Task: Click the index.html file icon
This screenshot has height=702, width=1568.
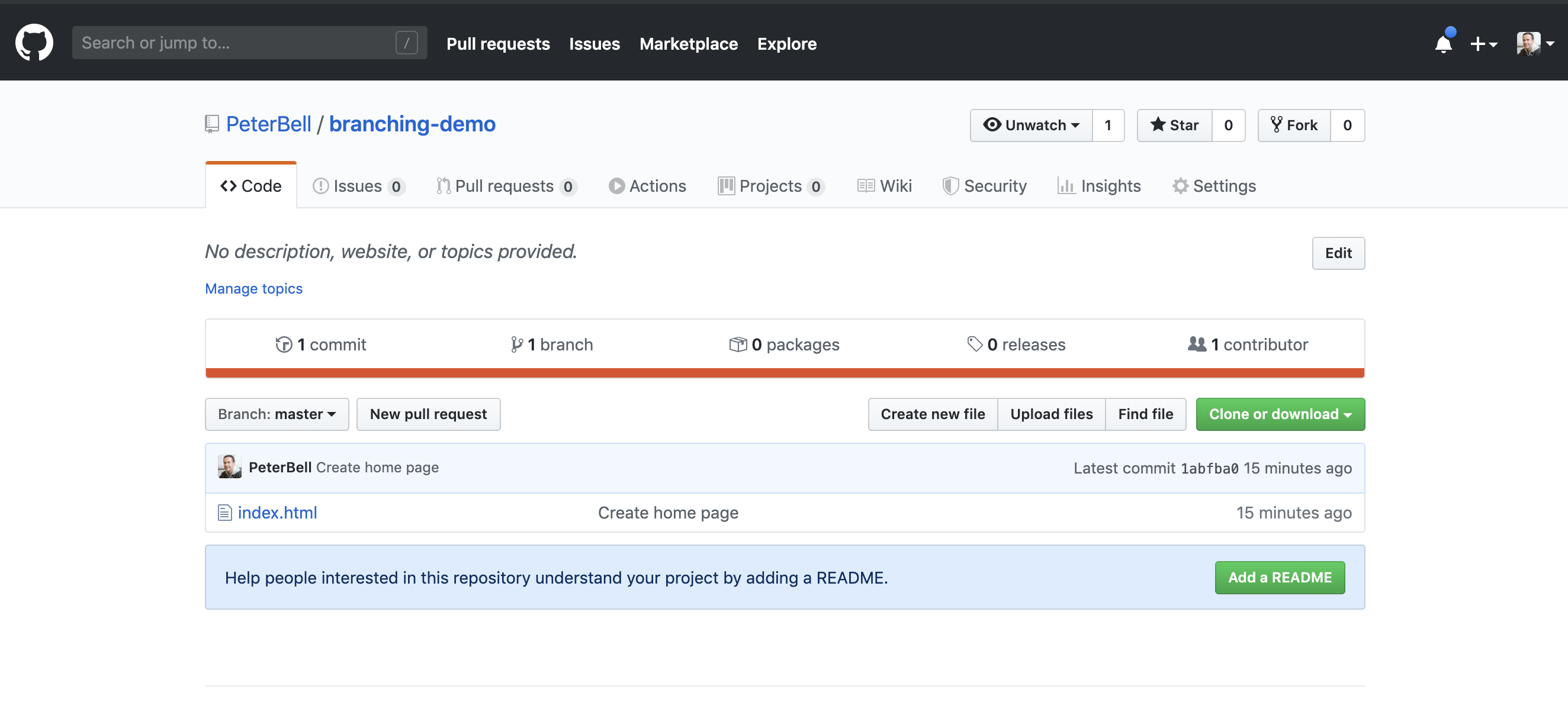Action: tap(224, 513)
